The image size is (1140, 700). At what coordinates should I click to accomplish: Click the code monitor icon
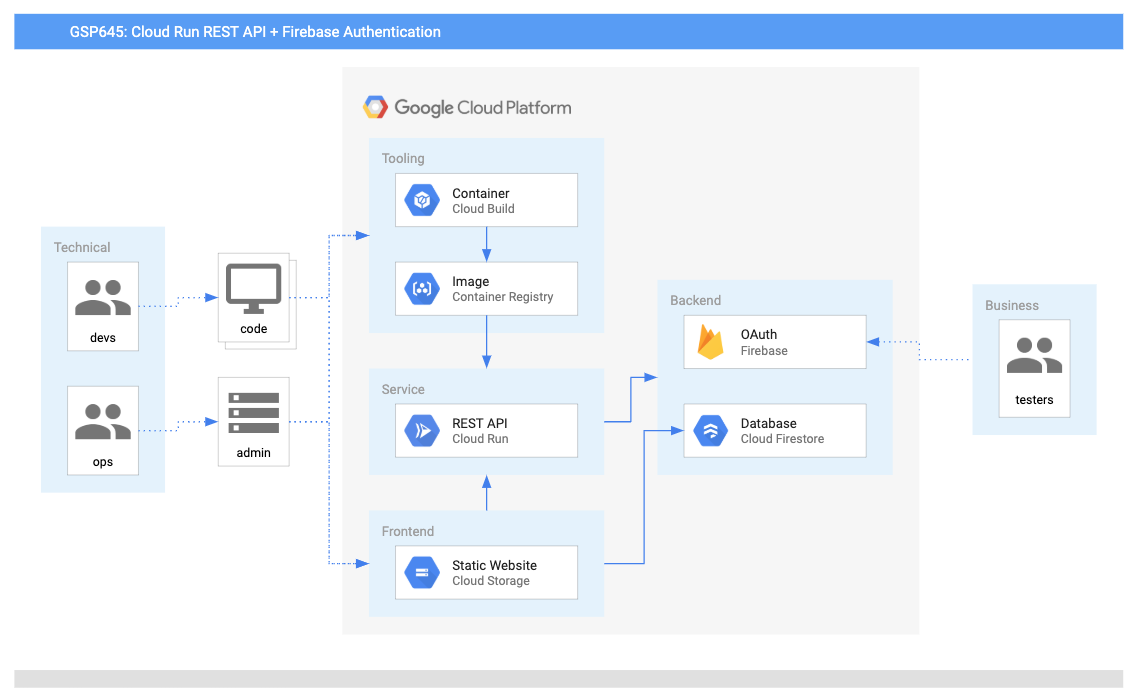coord(254,289)
